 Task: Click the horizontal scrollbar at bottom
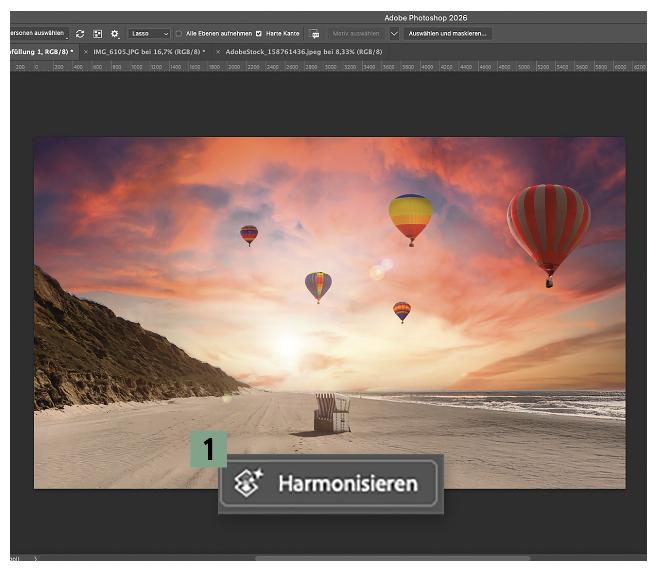coord(392,559)
